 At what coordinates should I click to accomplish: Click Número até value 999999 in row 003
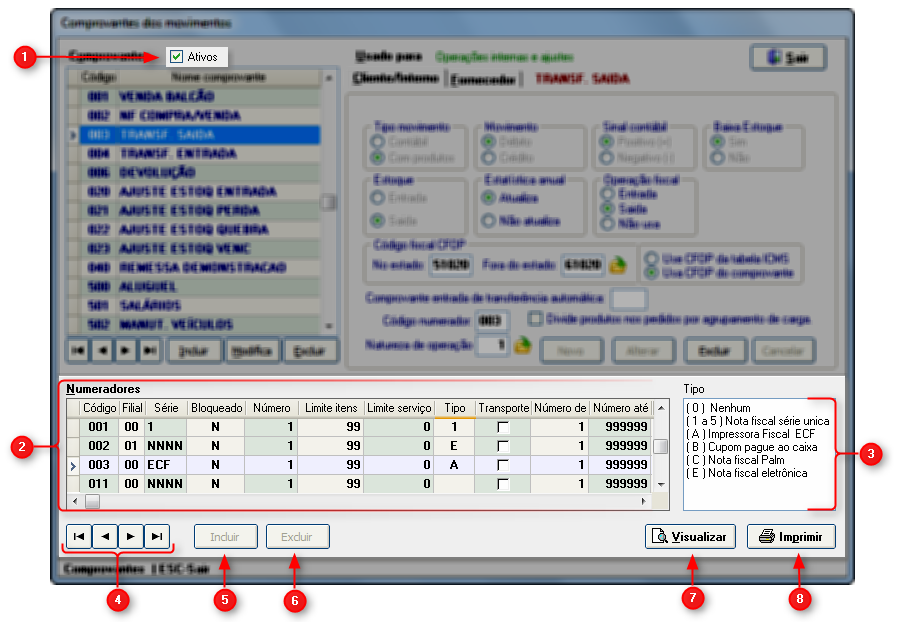[621, 465]
